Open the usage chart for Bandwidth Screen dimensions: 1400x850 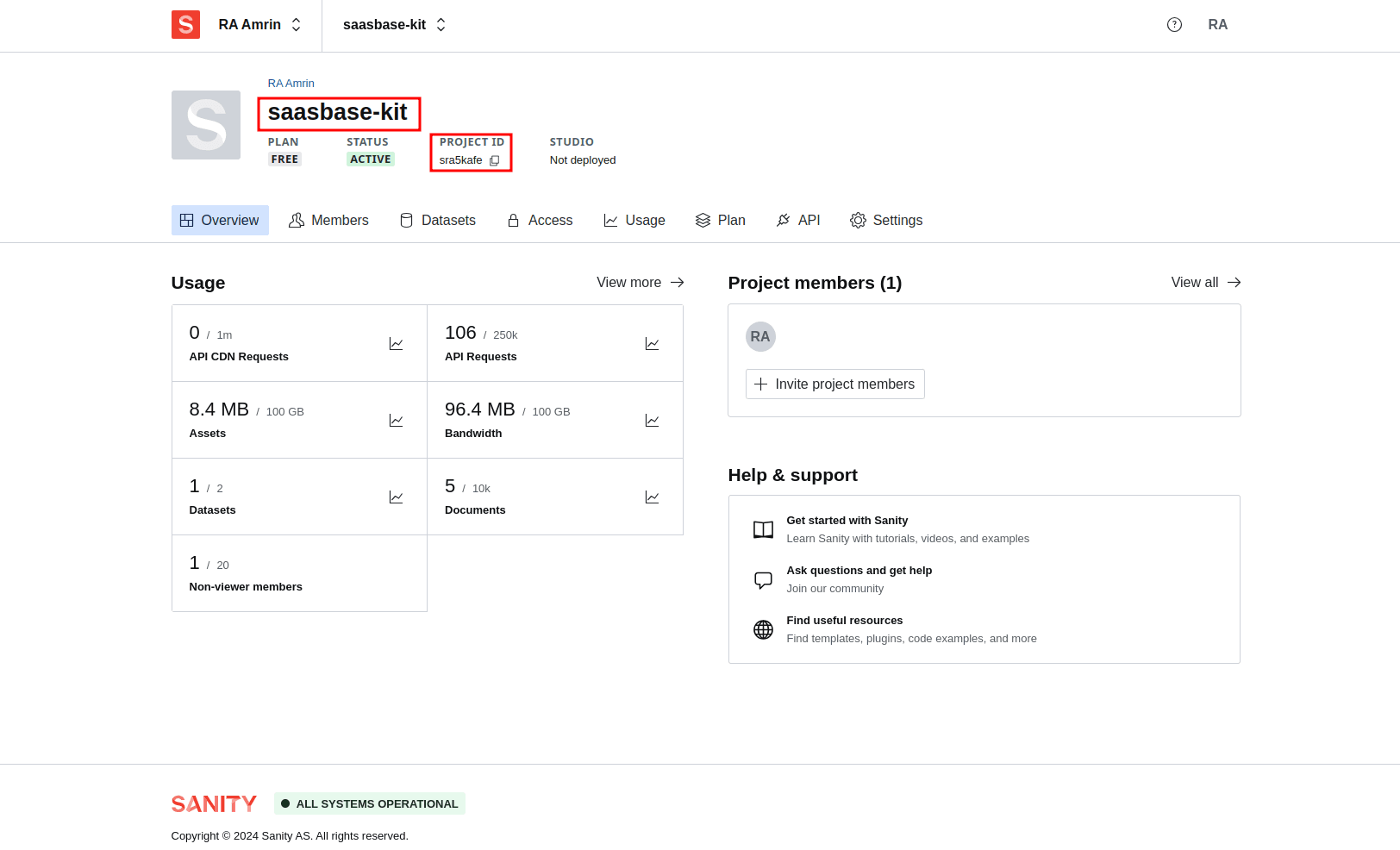coord(652,420)
